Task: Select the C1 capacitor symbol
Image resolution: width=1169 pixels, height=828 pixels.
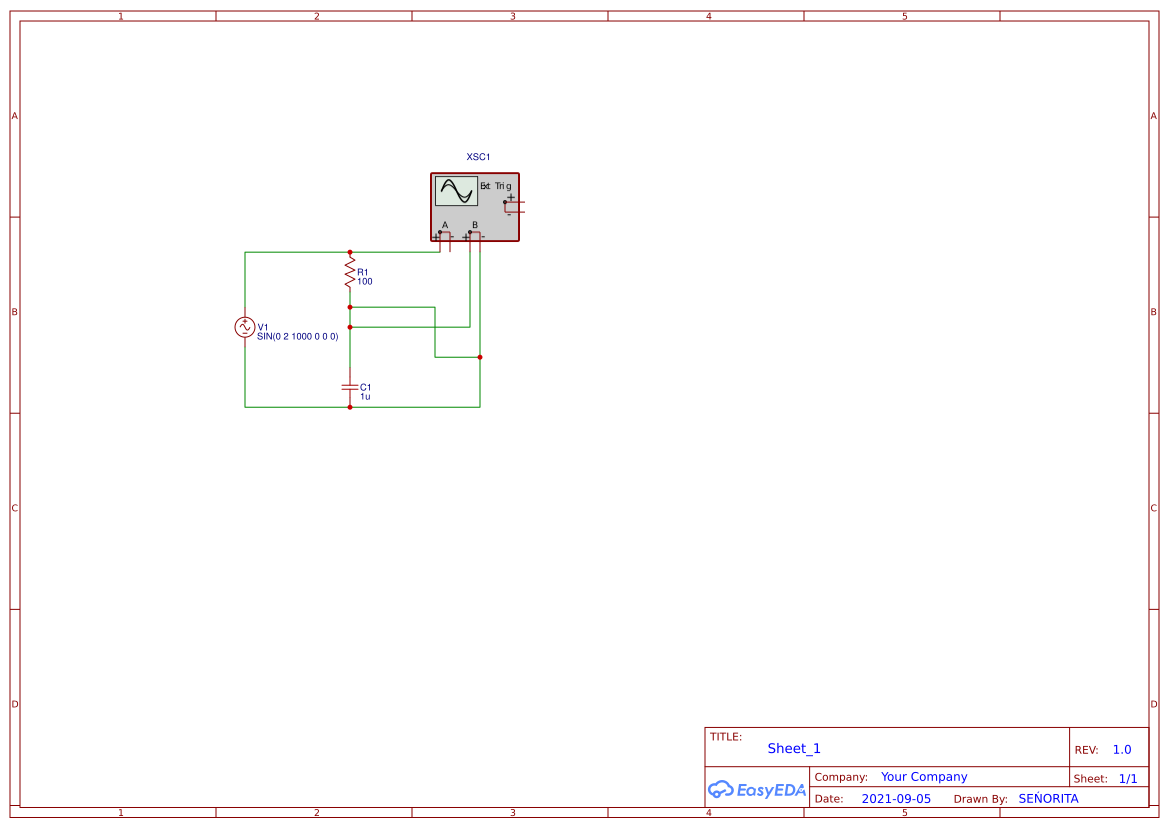Action: pos(350,388)
